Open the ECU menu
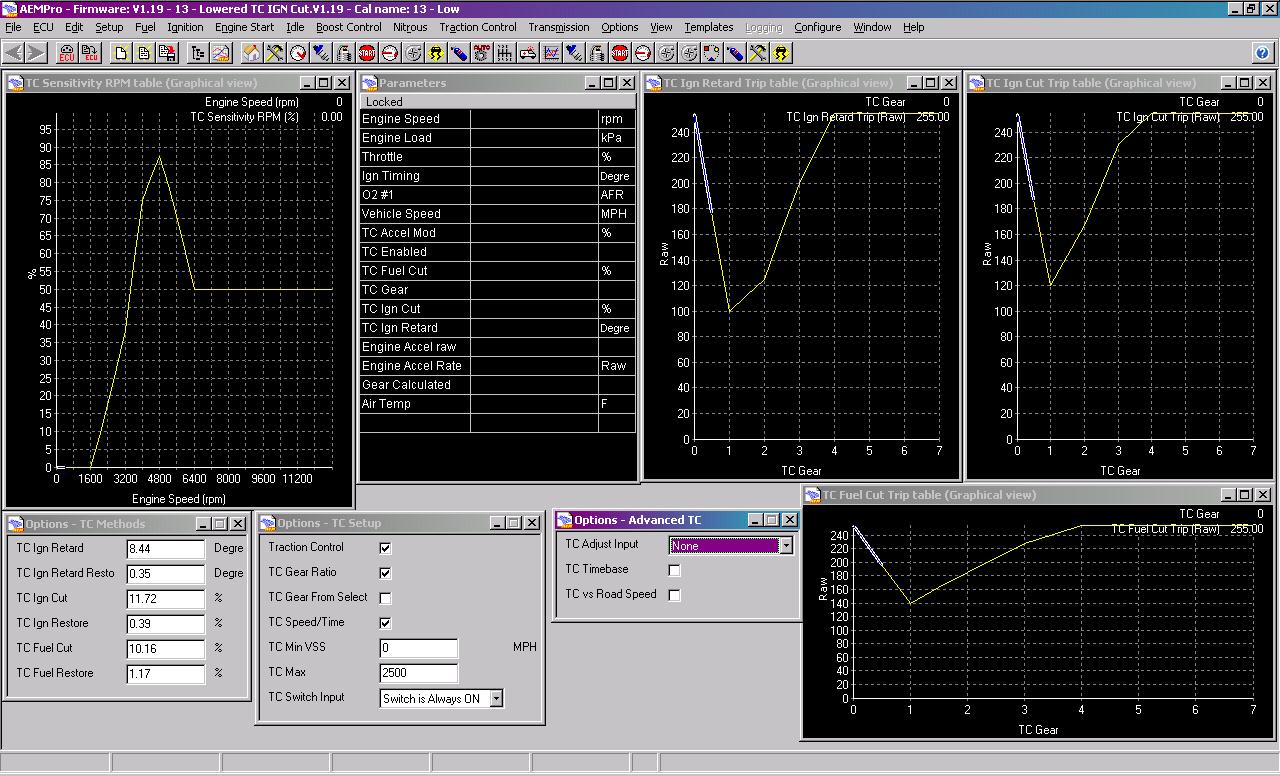 pyautogui.click(x=43, y=27)
